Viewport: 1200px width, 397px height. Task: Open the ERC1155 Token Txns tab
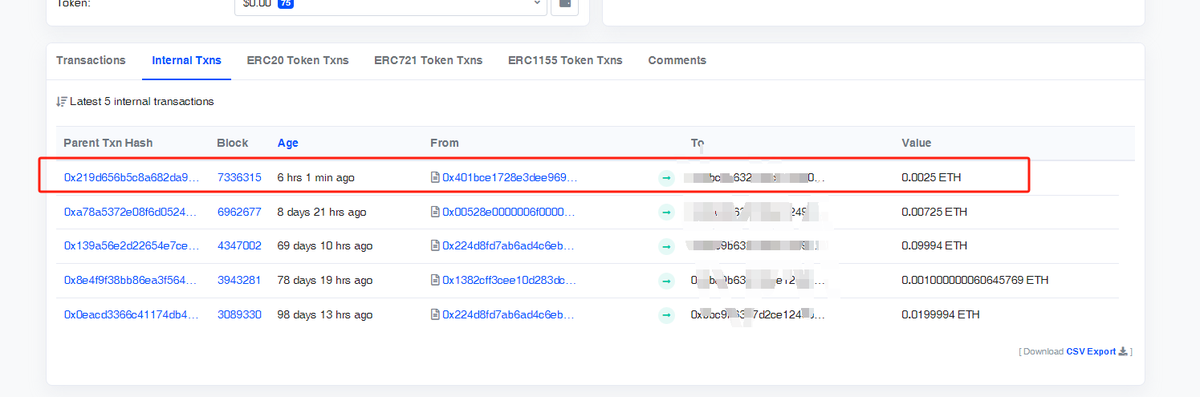tap(565, 60)
